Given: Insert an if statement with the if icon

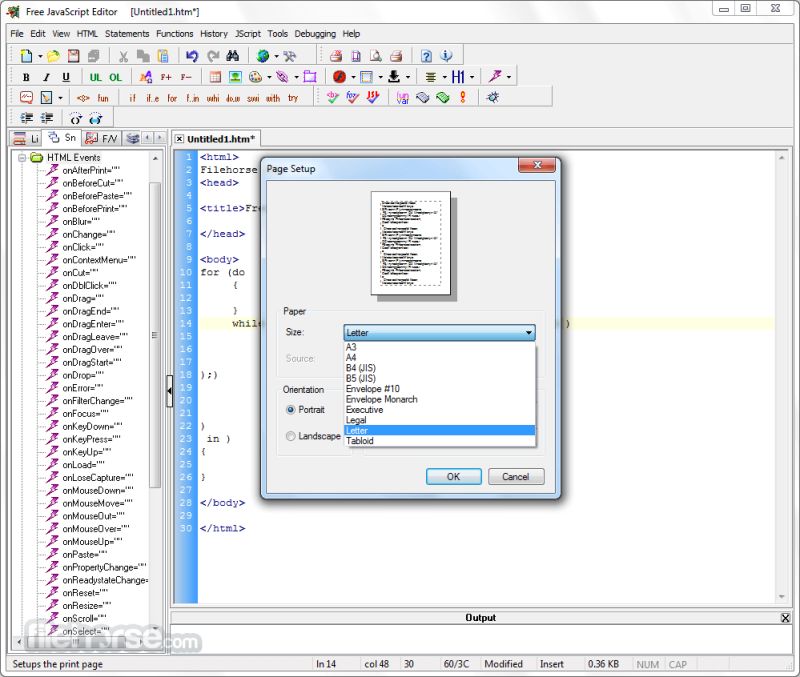Looking at the screenshot, I should [132, 97].
